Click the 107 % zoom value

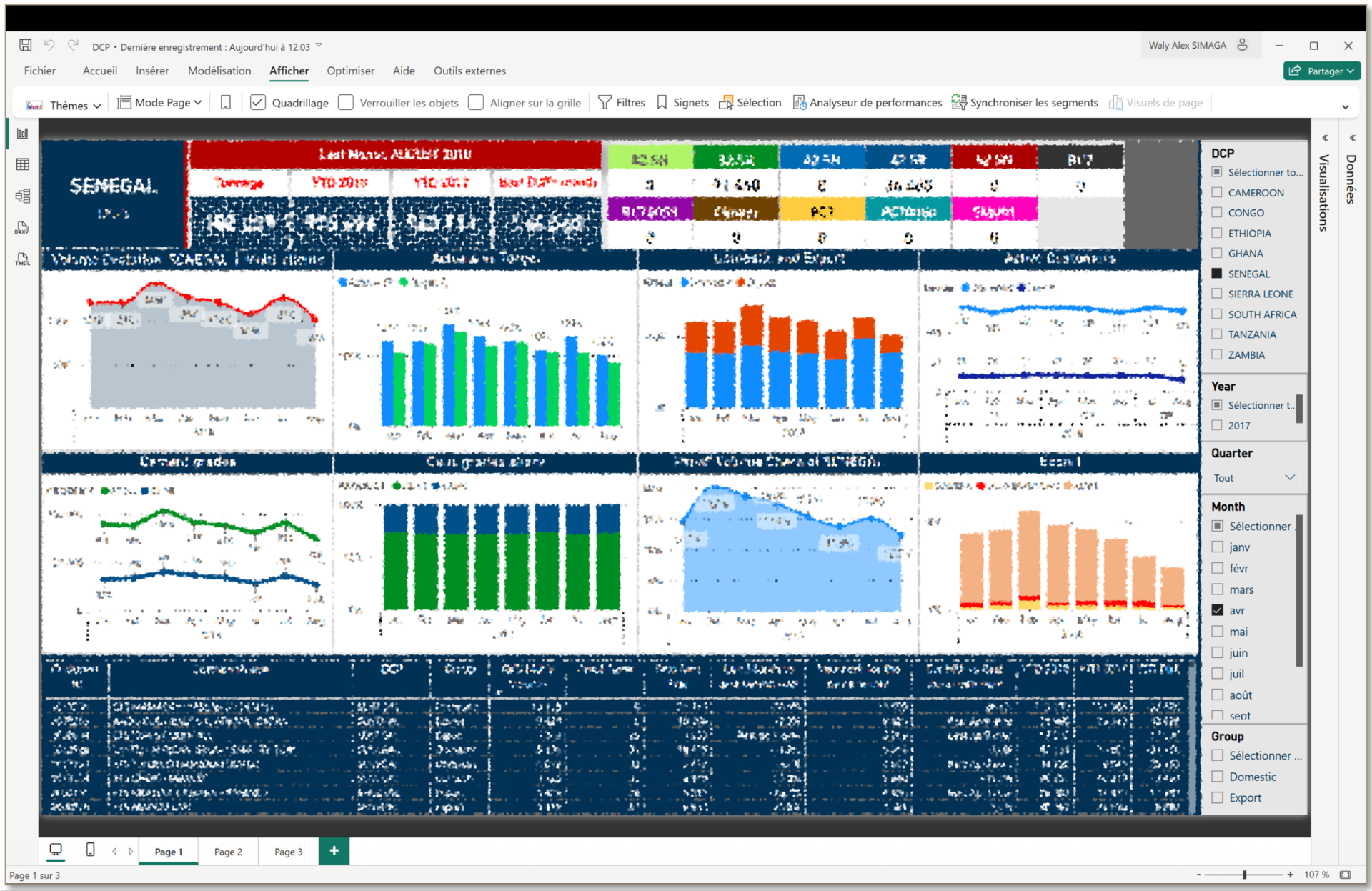pyautogui.click(x=1317, y=875)
